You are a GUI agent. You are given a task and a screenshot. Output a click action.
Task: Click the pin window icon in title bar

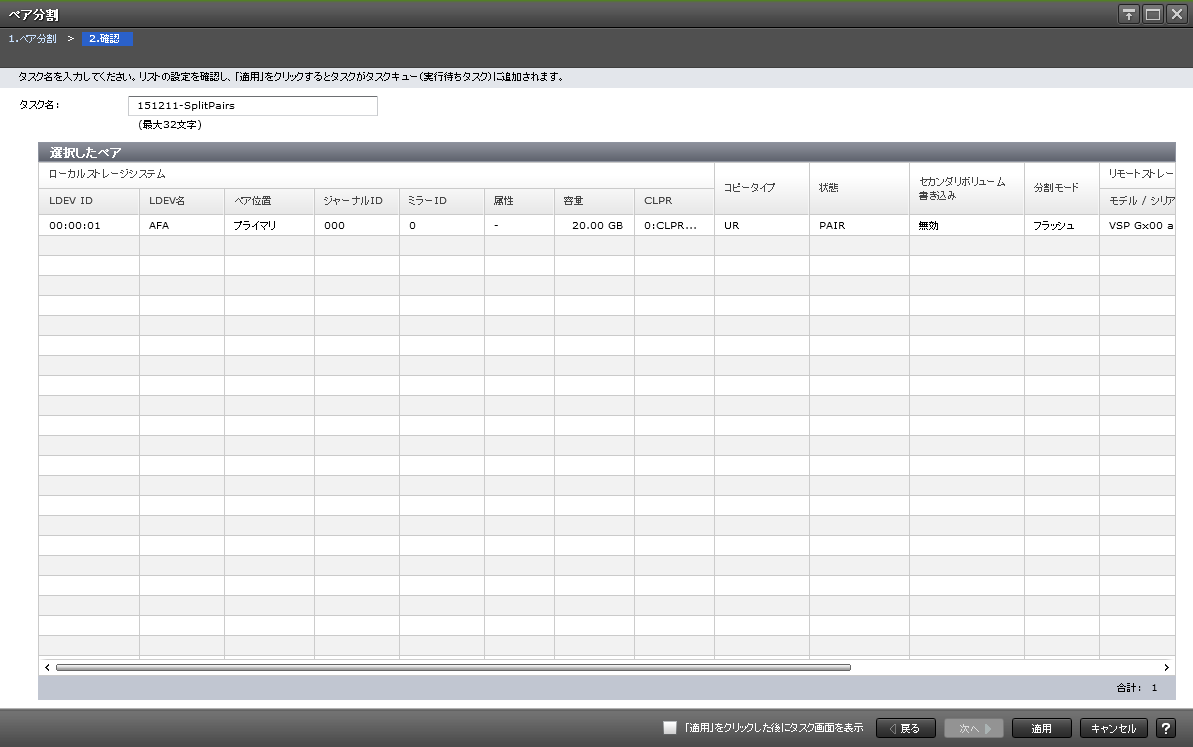click(1129, 14)
